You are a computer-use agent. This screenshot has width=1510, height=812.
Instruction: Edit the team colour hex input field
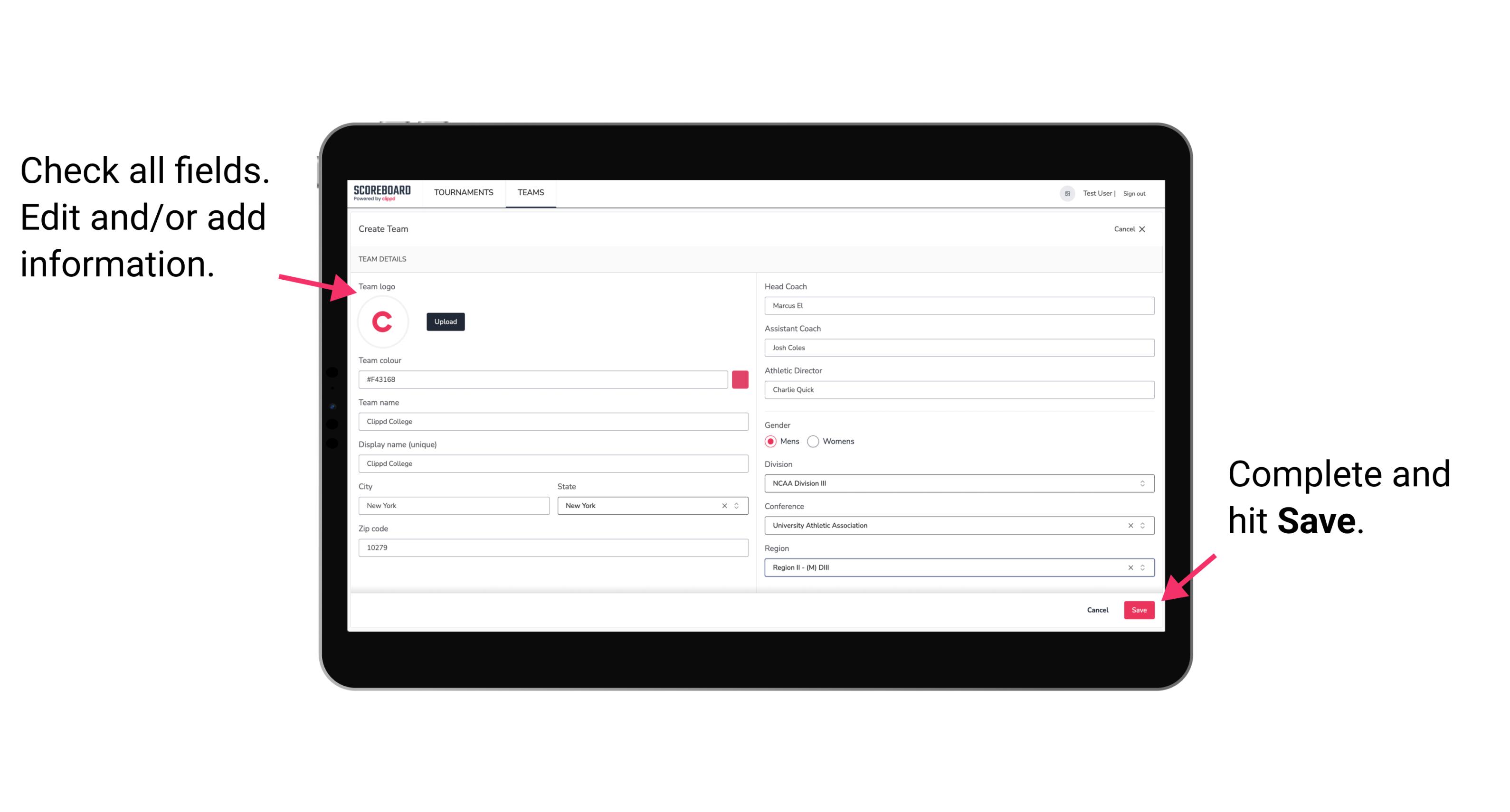[544, 379]
